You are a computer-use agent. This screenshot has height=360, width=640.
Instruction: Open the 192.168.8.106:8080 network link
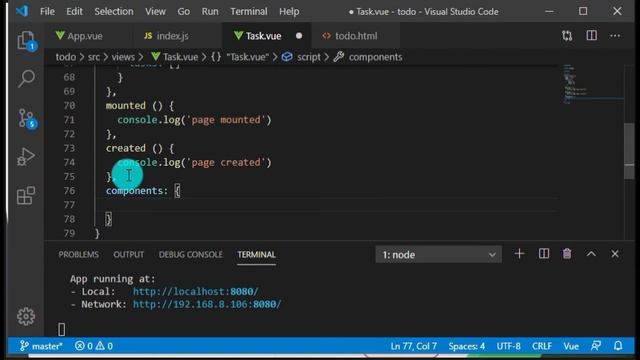click(x=207, y=304)
